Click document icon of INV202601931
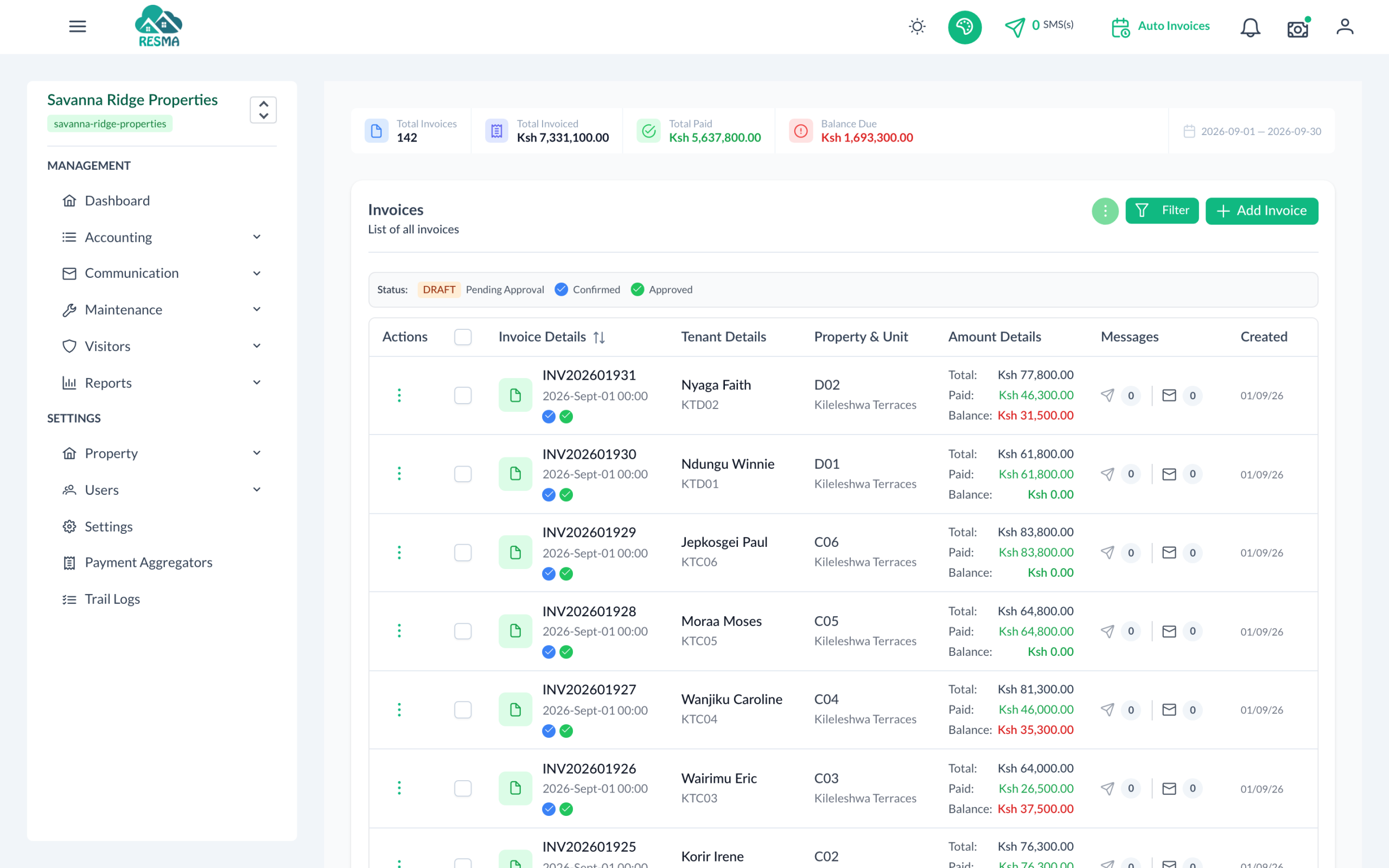 515,395
